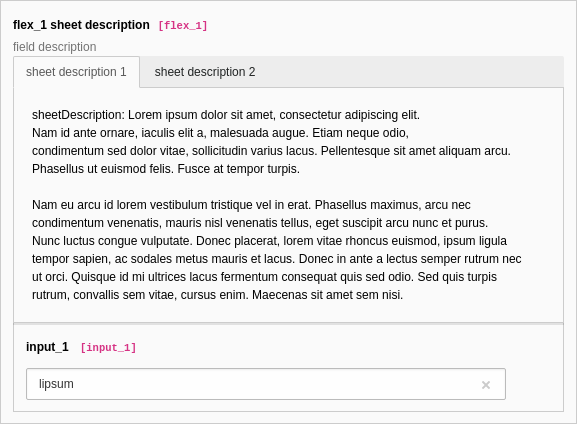Click the bold input_1 label

(47, 347)
